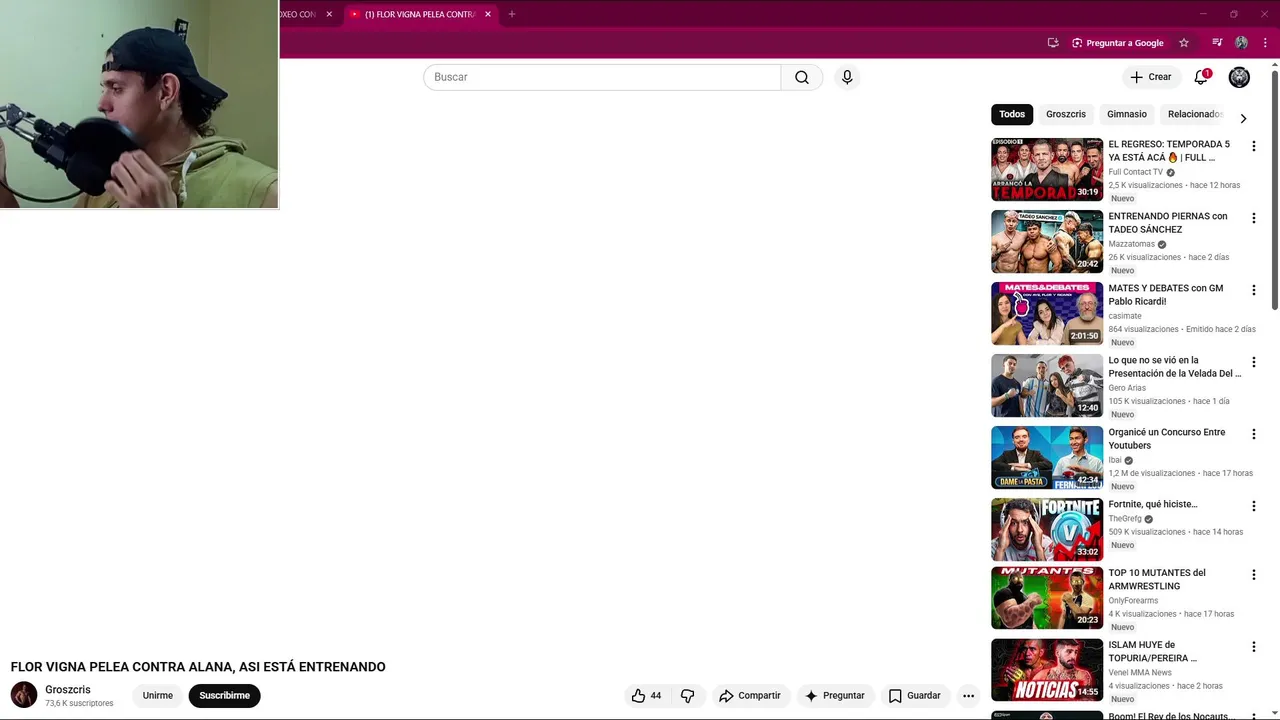Open more actions ellipsis below video
The width and height of the screenshot is (1280, 720).
click(968, 696)
